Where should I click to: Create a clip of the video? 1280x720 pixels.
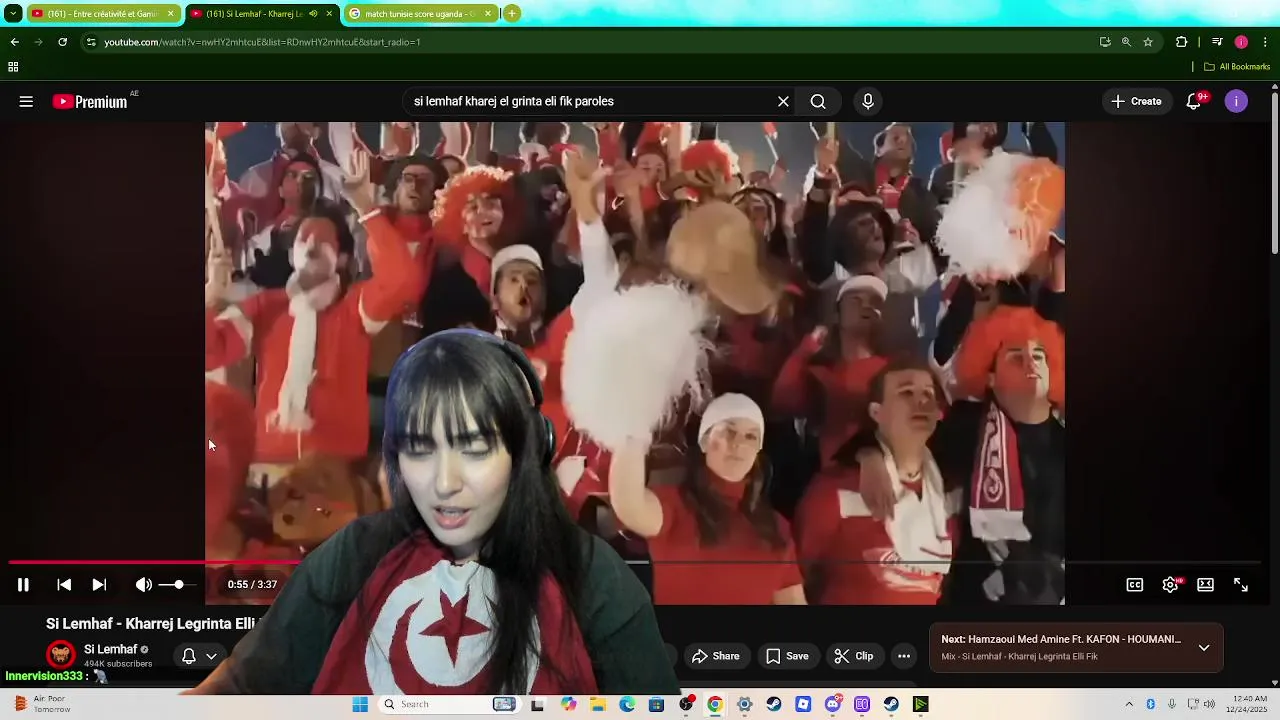pos(854,656)
